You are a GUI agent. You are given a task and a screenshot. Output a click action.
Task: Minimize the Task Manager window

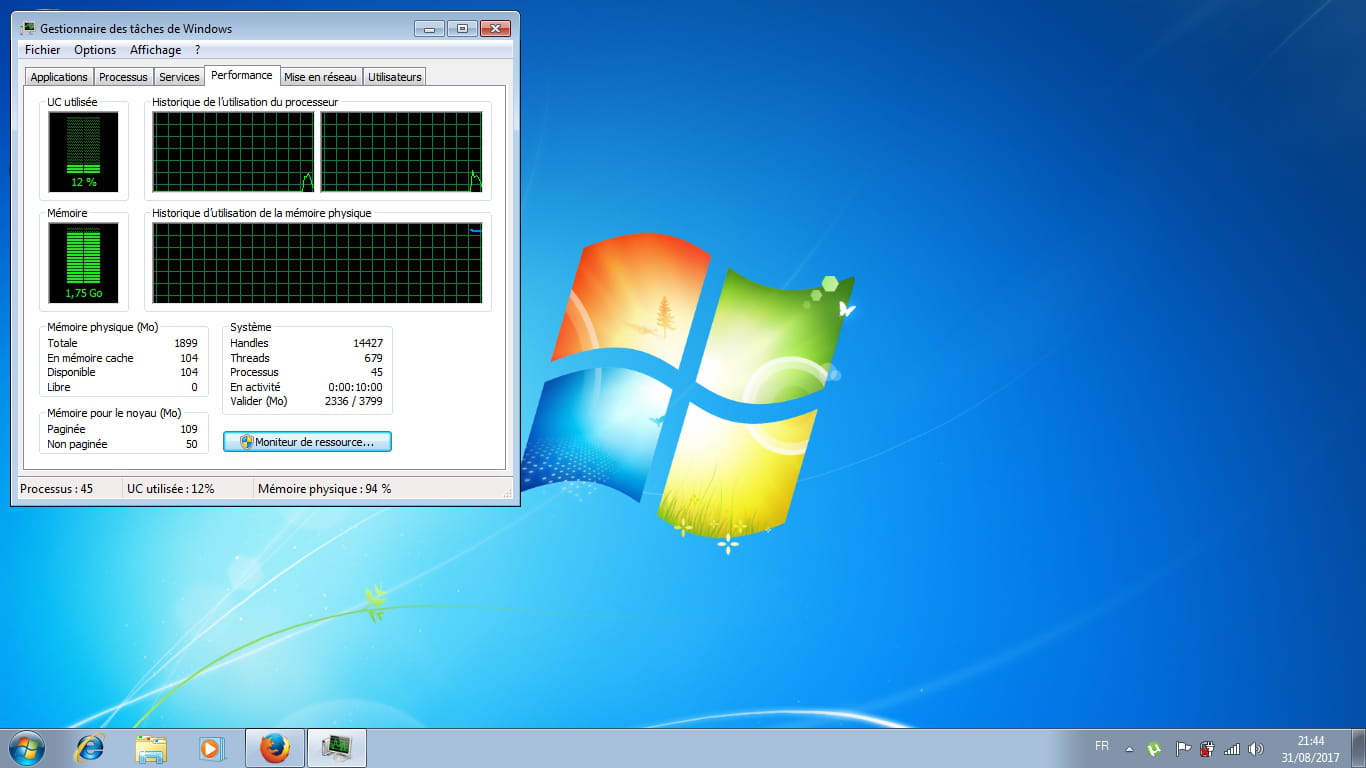[x=429, y=28]
